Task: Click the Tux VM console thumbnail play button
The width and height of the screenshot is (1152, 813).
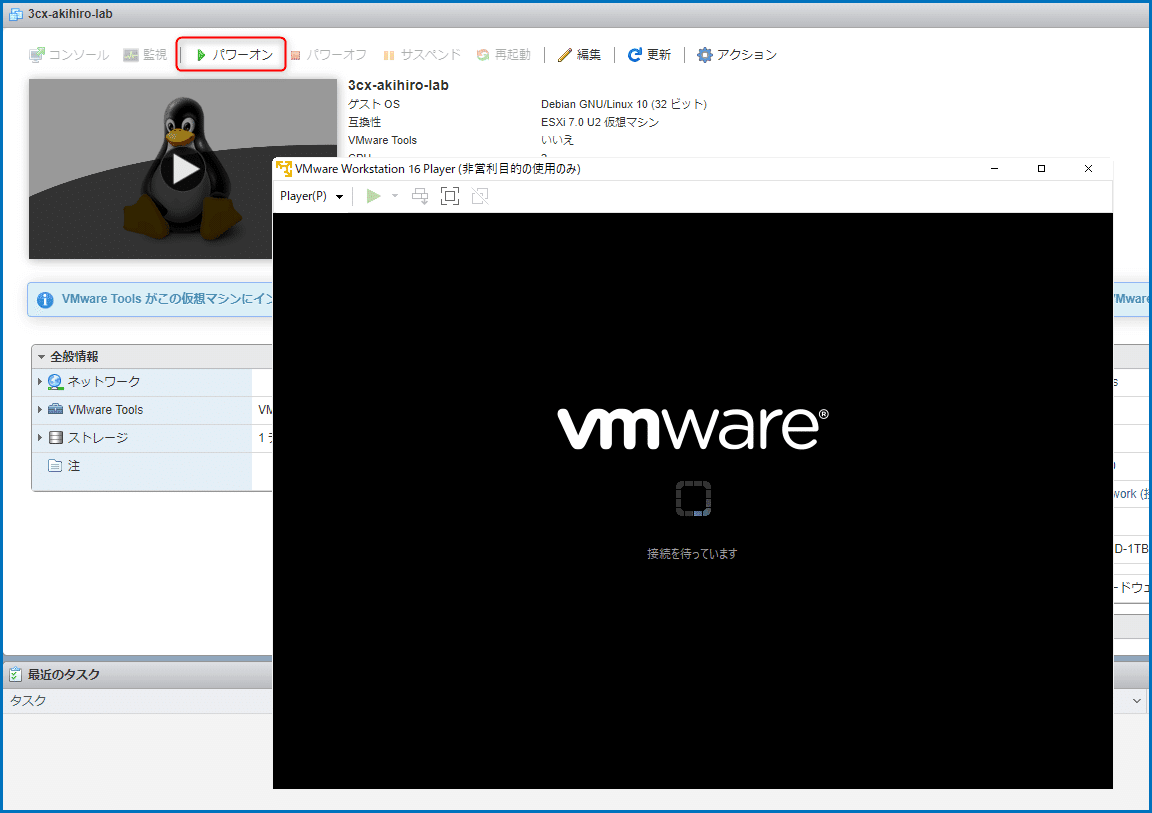Action: [183, 169]
